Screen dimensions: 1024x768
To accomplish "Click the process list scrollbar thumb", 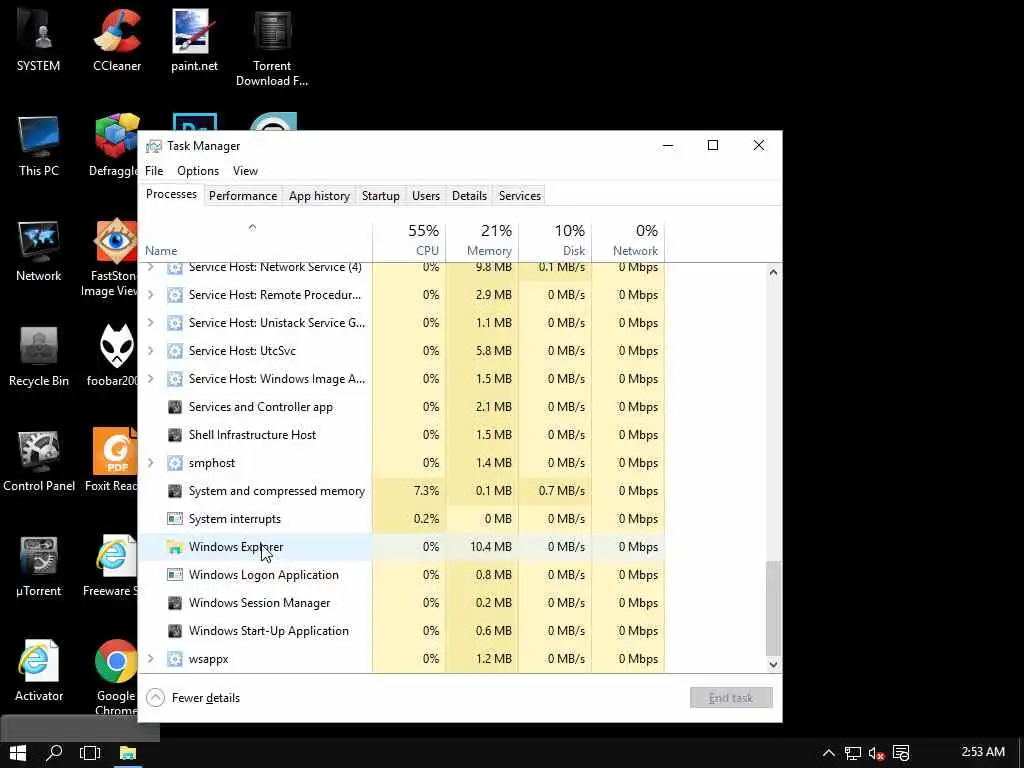I will 773,607.
